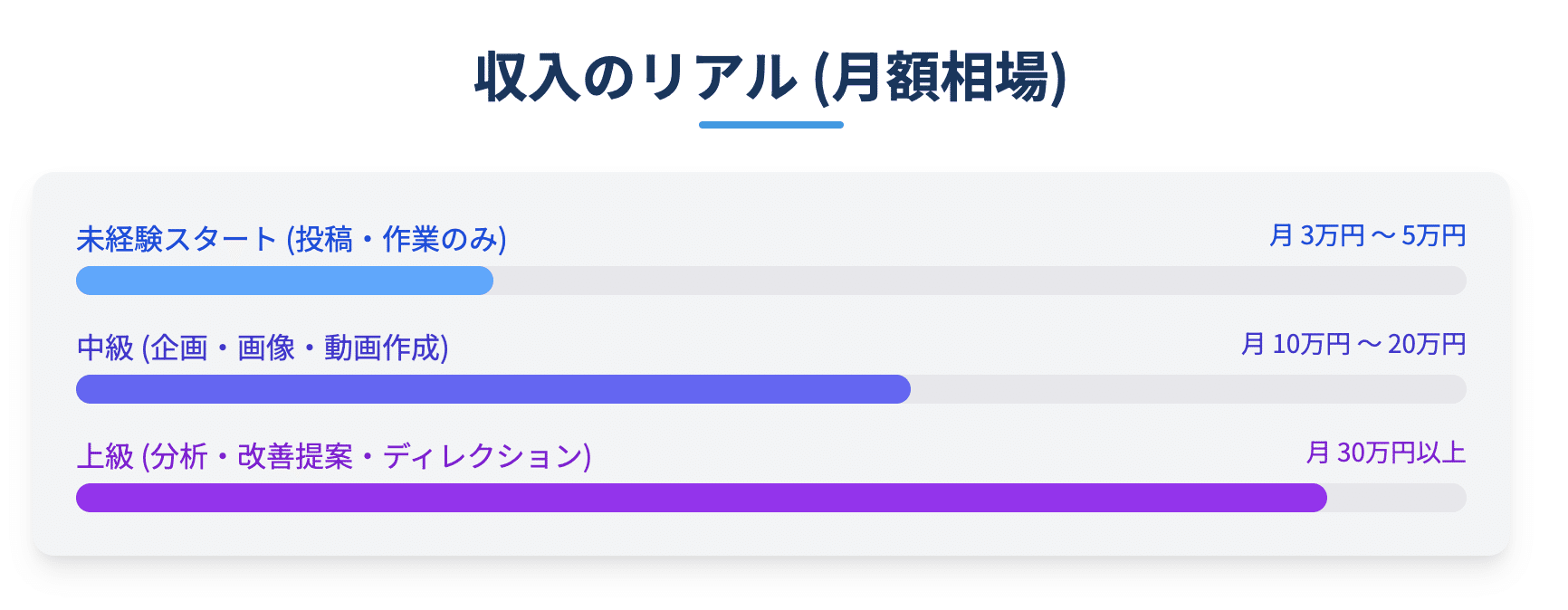Click the "(投稿・作業のみ)" parenthetical text

tap(397, 239)
